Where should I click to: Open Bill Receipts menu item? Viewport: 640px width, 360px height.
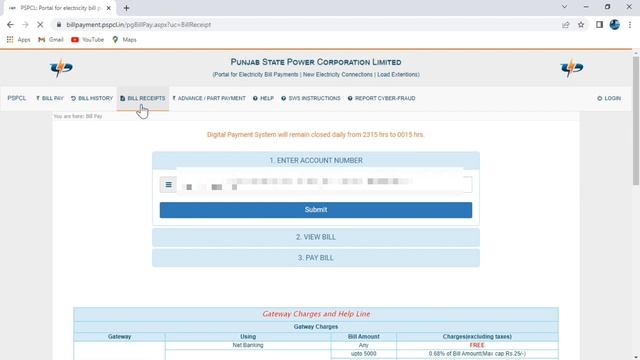click(x=143, y=98)
